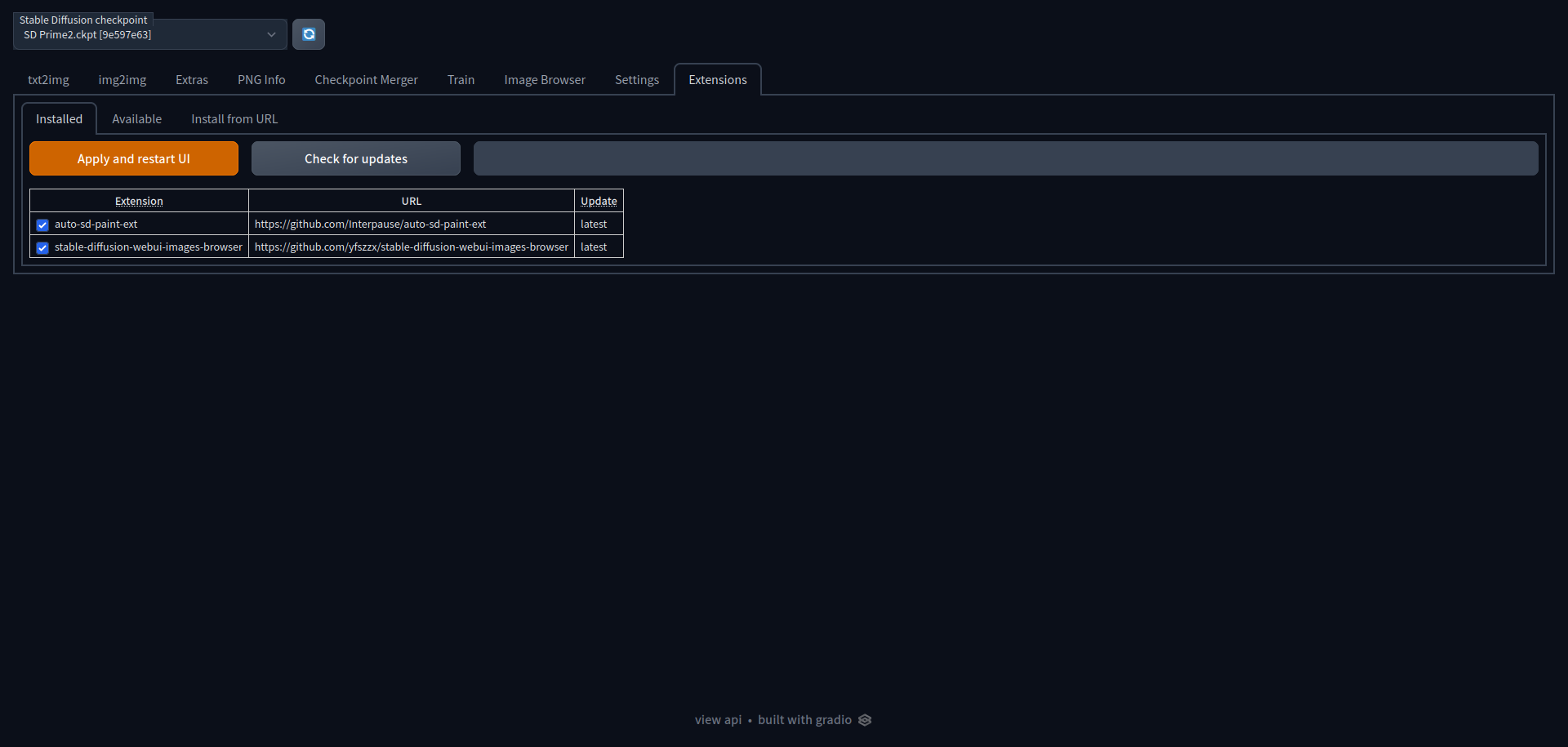Click the Check for updates button

[x=355, y=158]
